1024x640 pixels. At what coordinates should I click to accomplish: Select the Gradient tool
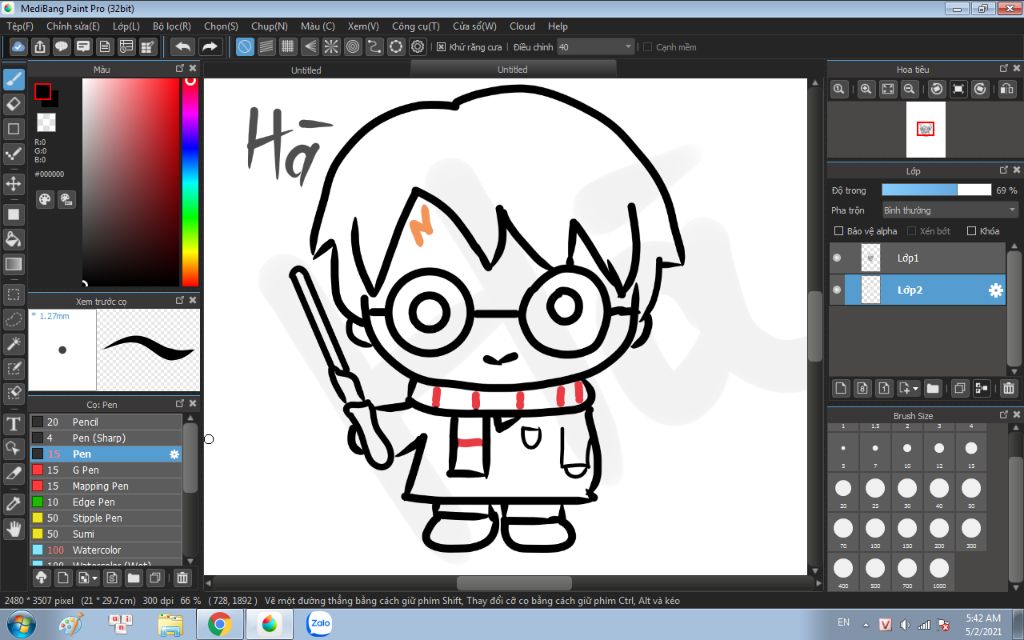tap(13, 264)
